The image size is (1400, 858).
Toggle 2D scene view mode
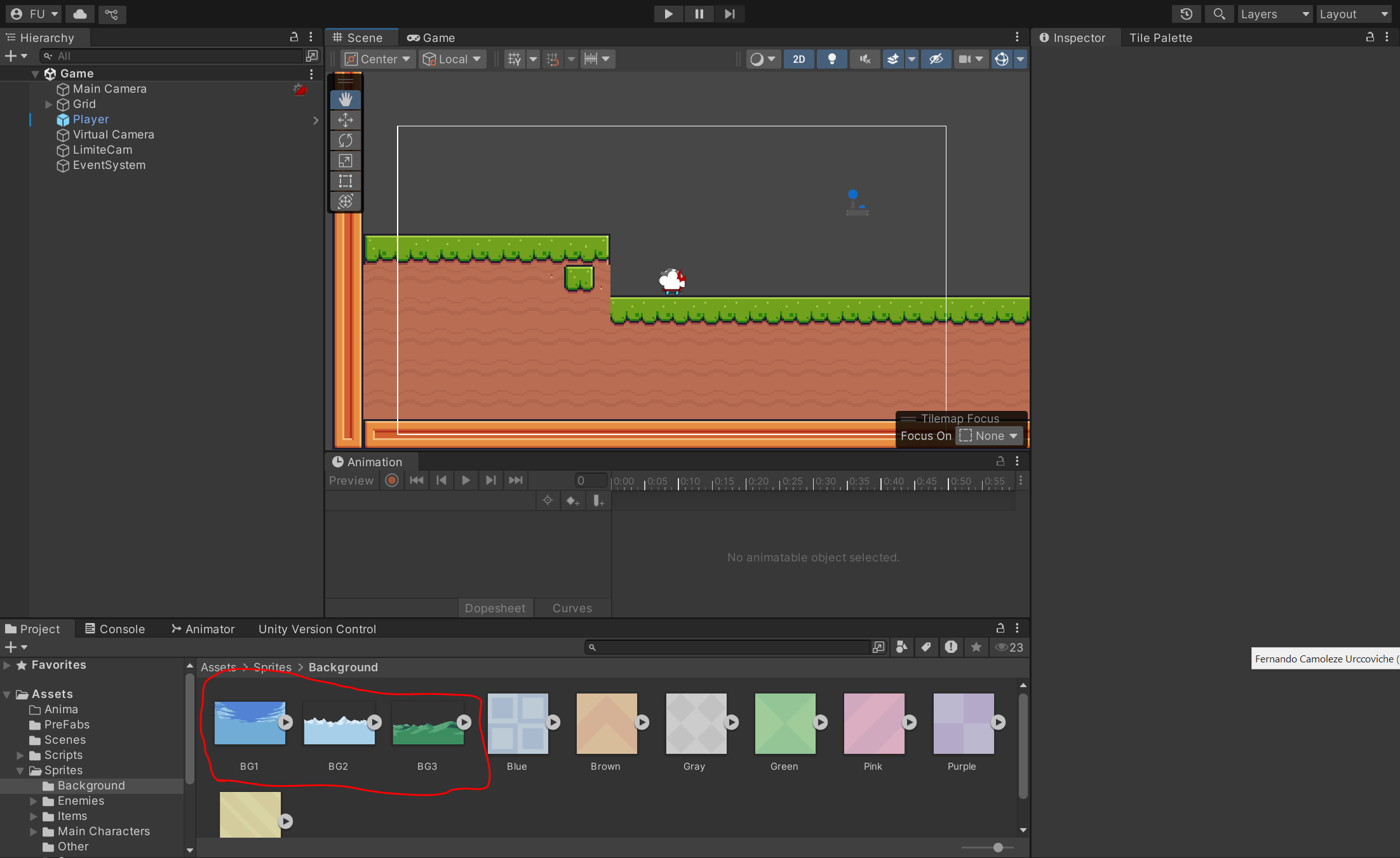(x=798, y=59)
